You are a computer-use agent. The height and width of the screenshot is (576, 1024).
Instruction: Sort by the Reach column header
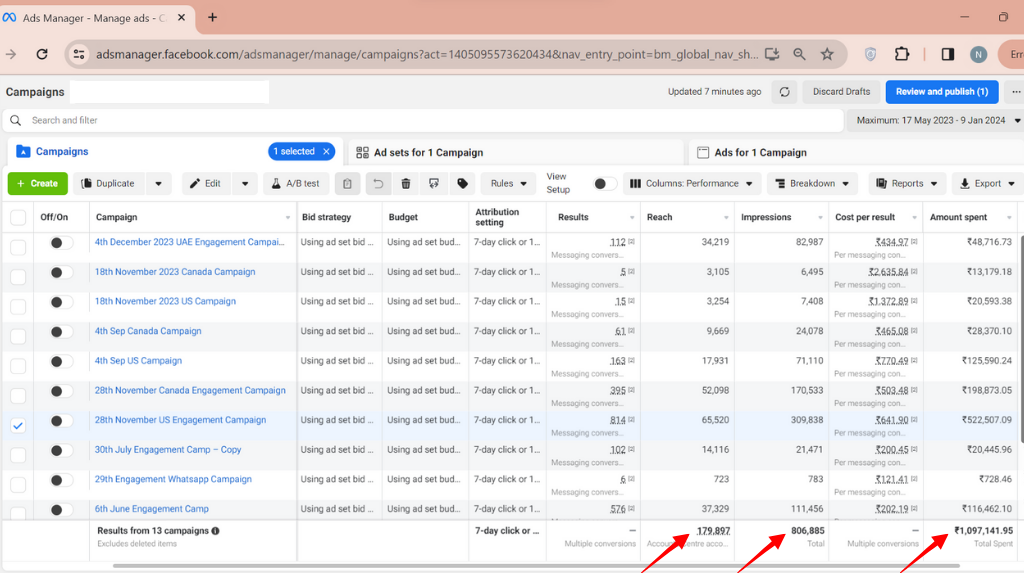[x=687, y=217]
